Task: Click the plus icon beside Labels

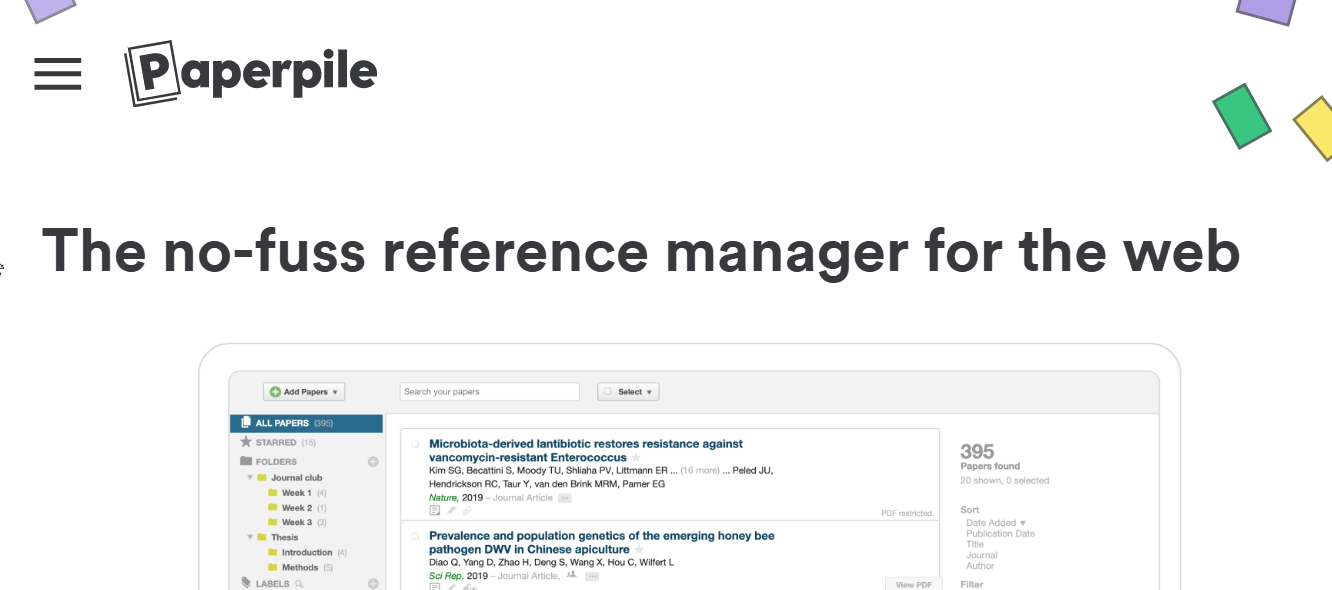Action: click(373, 584)
